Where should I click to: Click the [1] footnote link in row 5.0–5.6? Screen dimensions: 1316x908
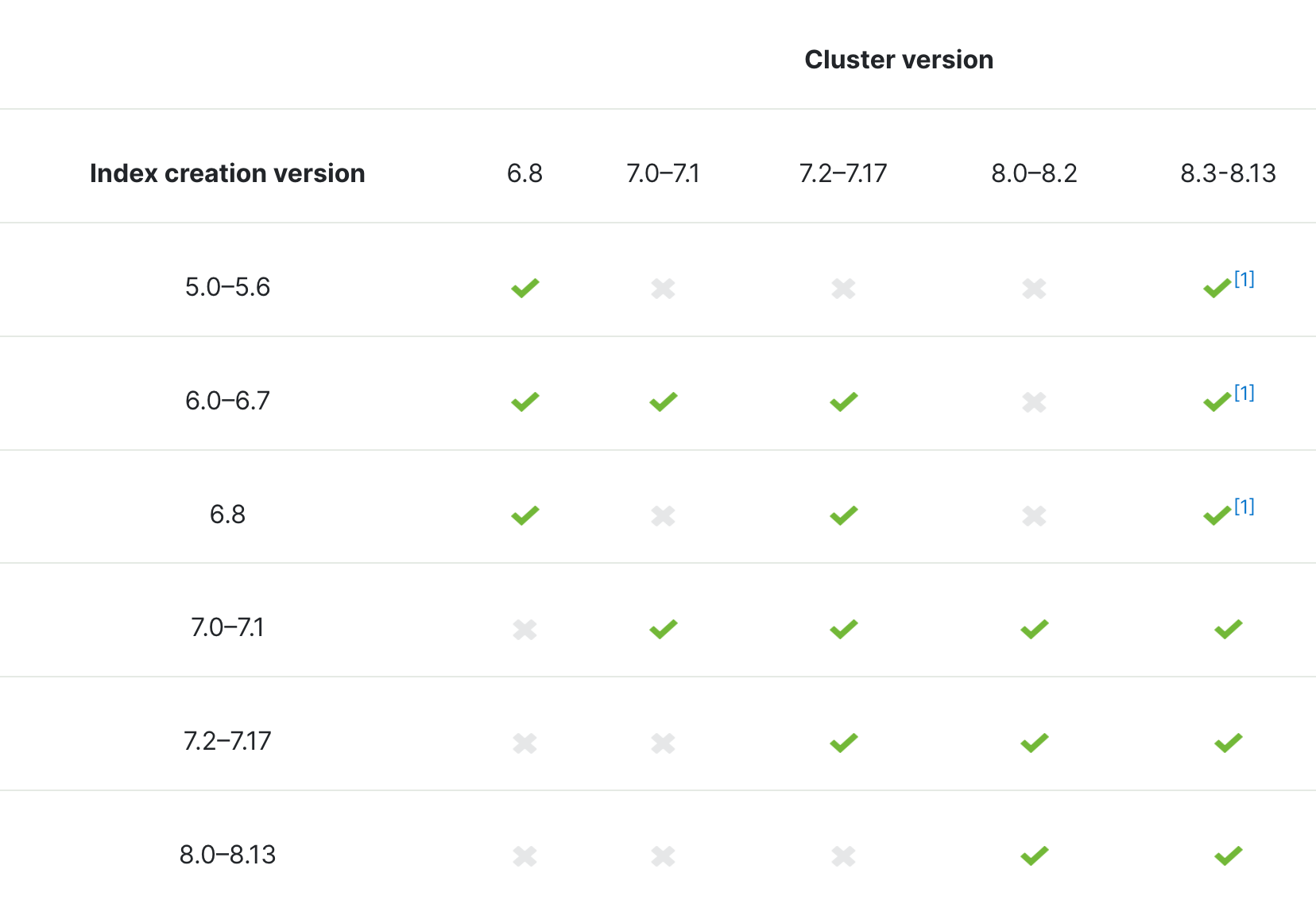click(1244, 279)
